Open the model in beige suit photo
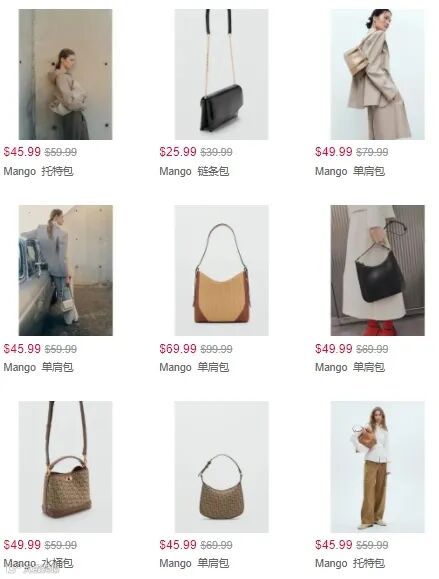The image size is (439, 579). click(x=377, y=74)
